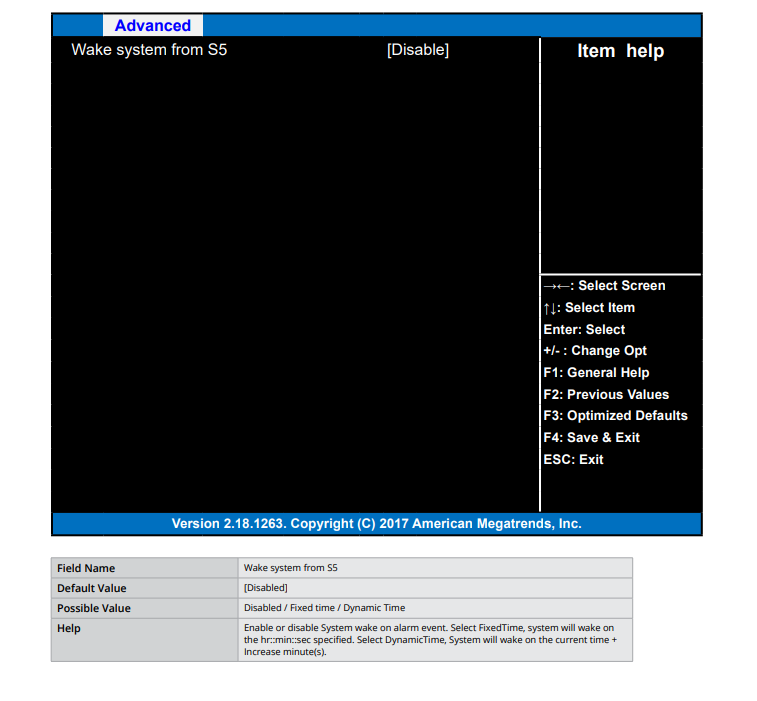Click the Select Item up/down arrows hint
The width and height of the screenshot is (757, 701).
(589, 308)
